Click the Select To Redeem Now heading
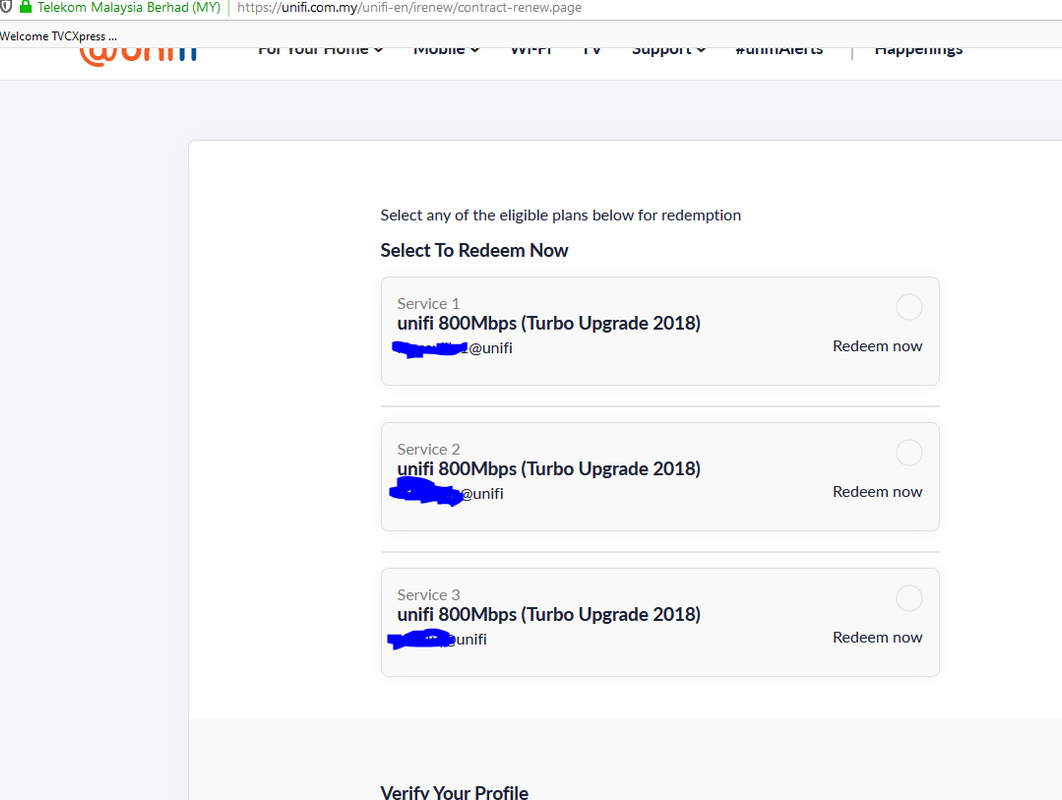 click(x=474, y=251)
